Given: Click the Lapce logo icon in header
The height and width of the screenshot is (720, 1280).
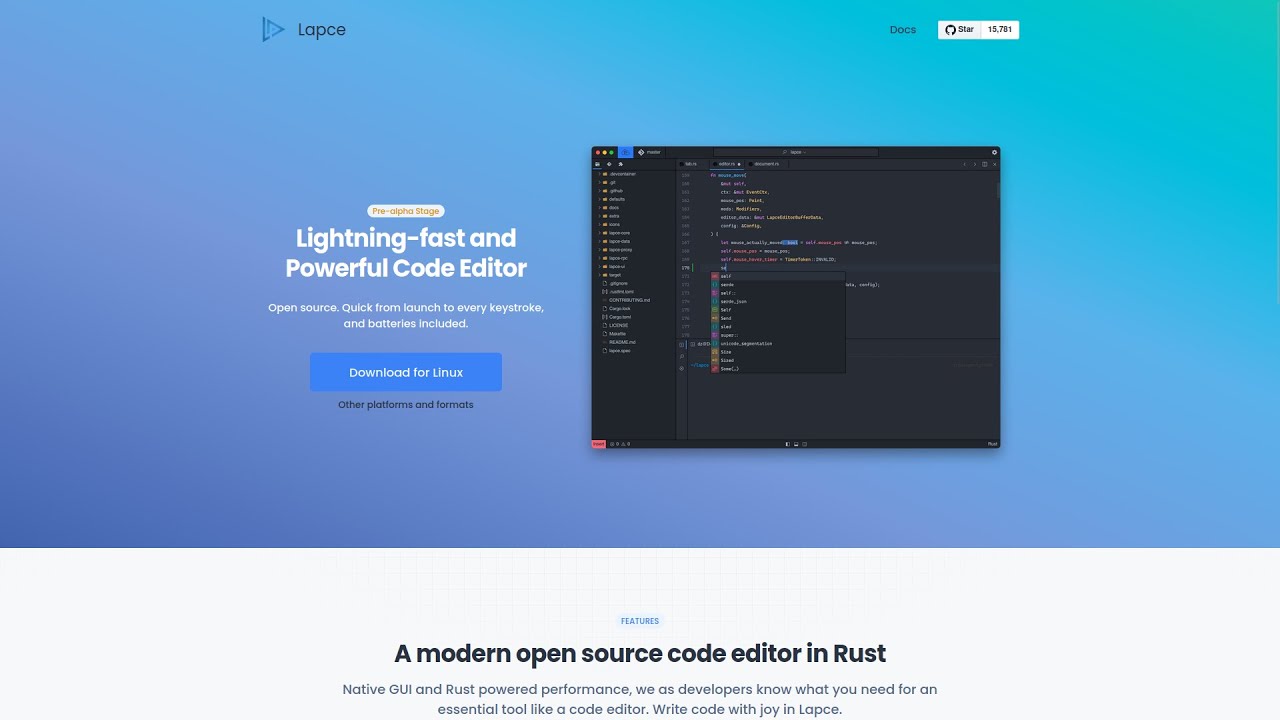Looking at the screenshot, I should pyautogui.click(x=273, y=30).
